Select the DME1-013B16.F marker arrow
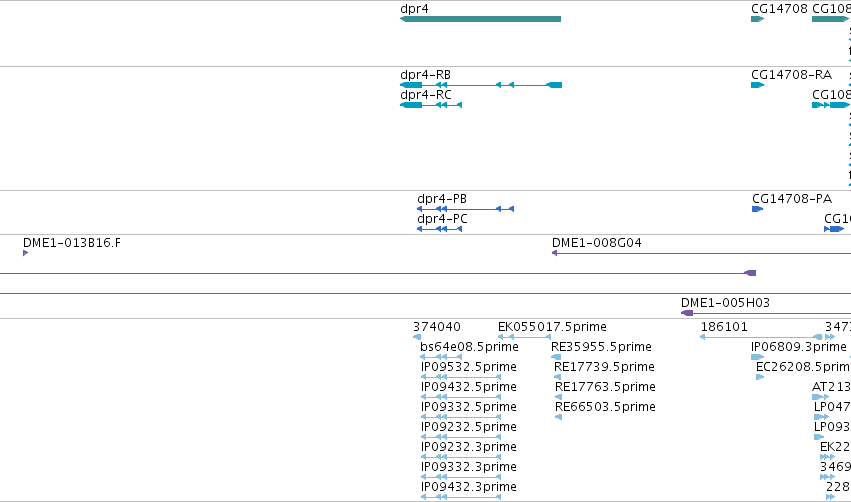Screen dimensions: 851x502 click(x=26, y=253)
